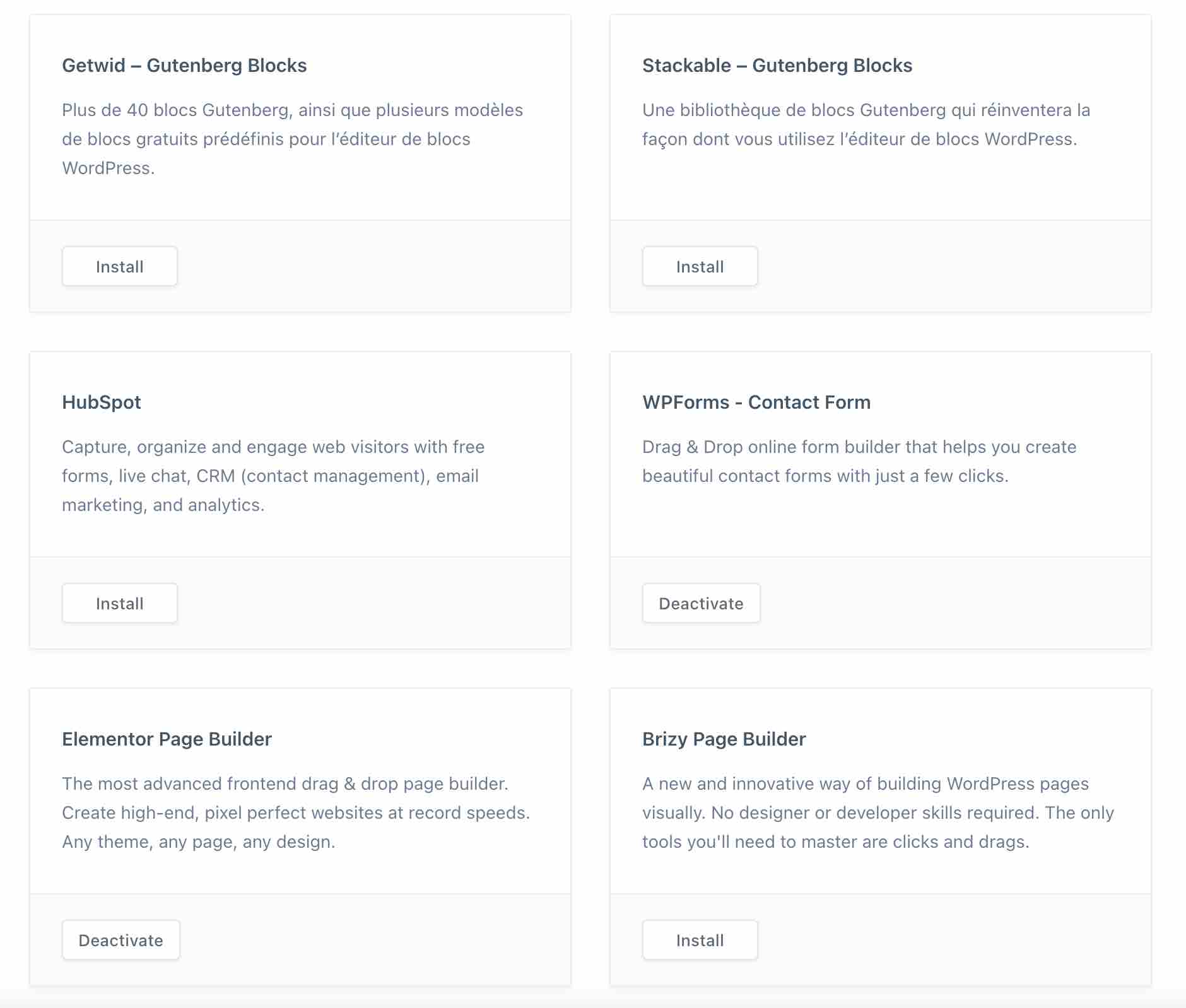Click HubSpot's description about capturing web visitors
This screenshot has height=1008, width=1186.
(x=273, y=476)
